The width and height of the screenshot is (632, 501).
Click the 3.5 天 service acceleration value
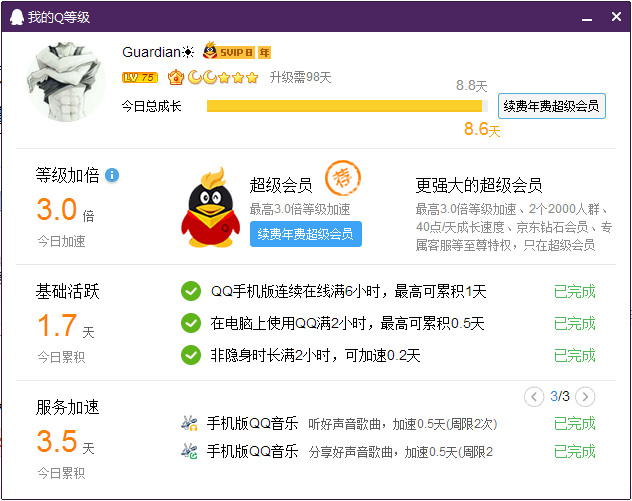click(66, 442)
